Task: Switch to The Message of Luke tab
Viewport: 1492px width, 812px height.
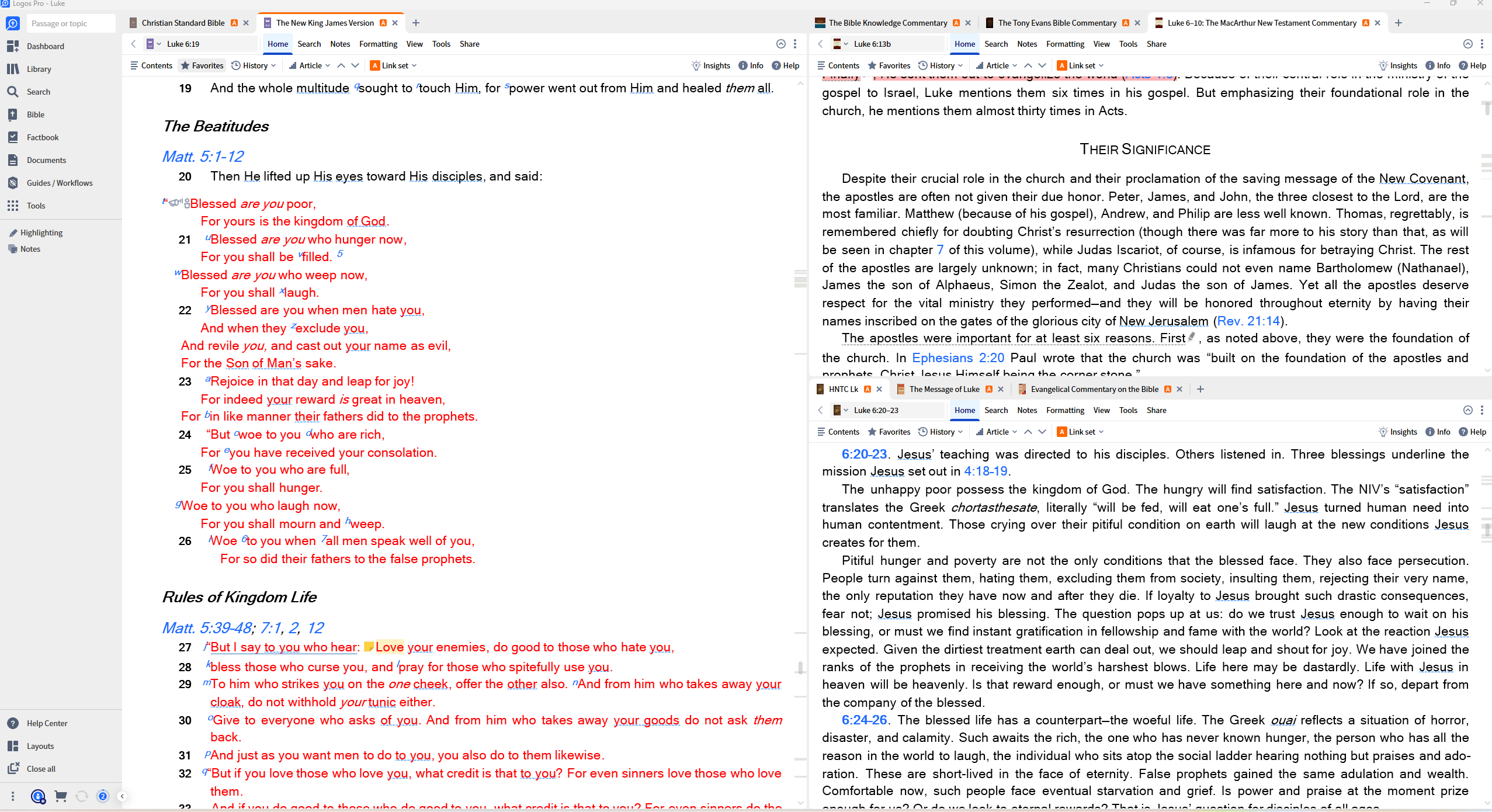Action: coord(944,389)
